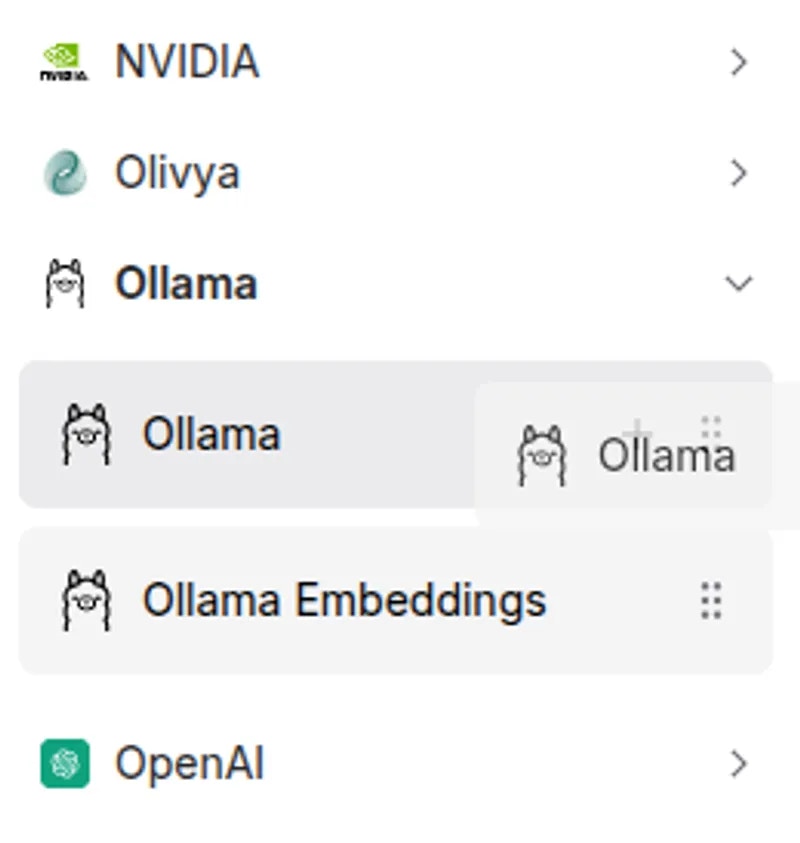The height and width of the screenshot is (843, 800).
Task: Expand the Olivya provider section
Action: click(738, 172)
